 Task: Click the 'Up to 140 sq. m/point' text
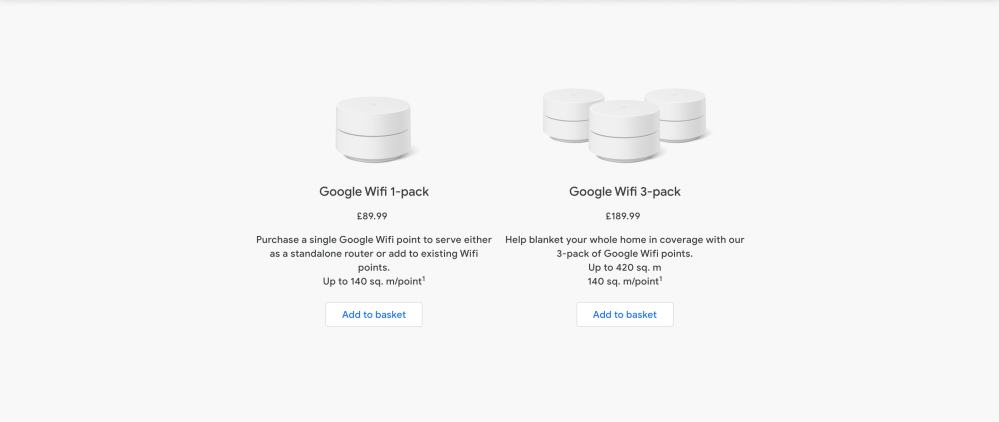tap(370, 282)
